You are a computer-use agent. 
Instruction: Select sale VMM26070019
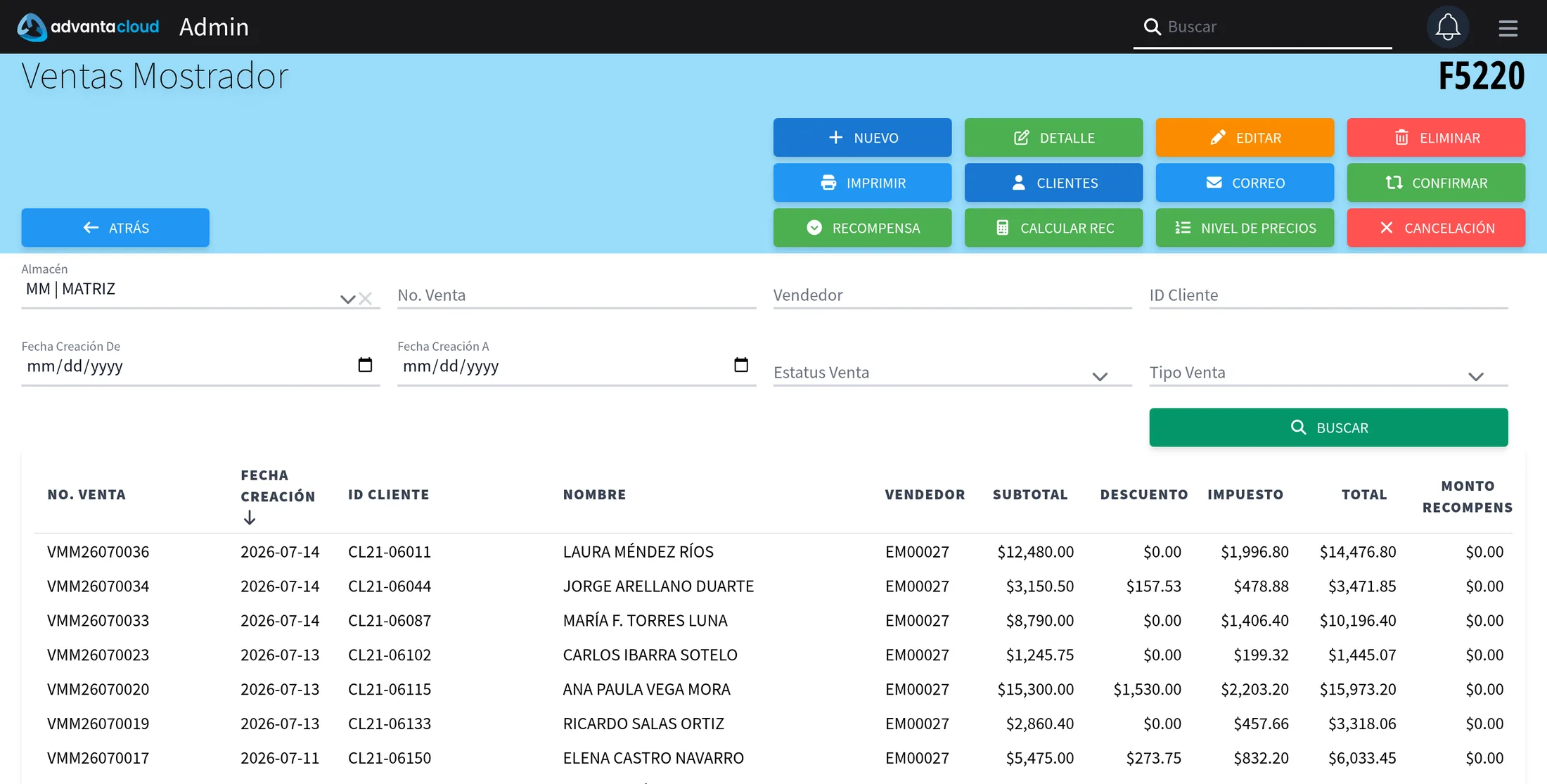(x=98, y=724)
